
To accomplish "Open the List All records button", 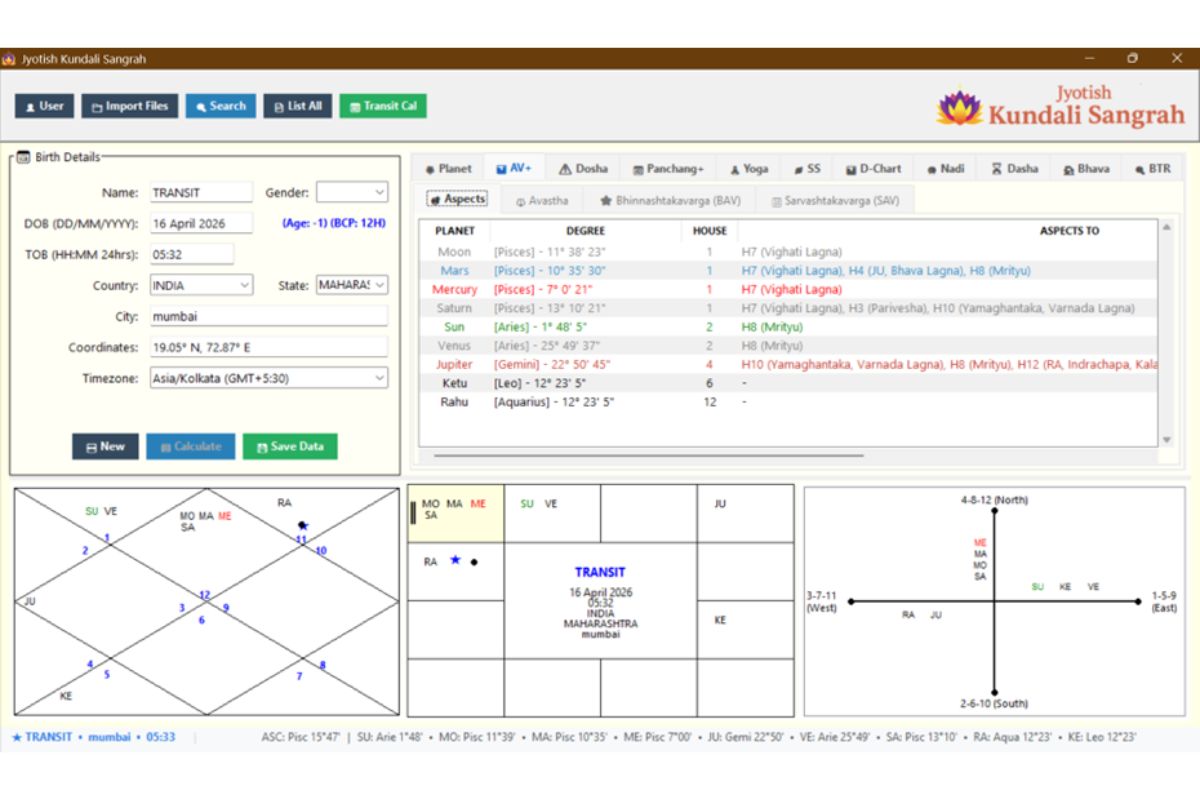I will point(298,106).
